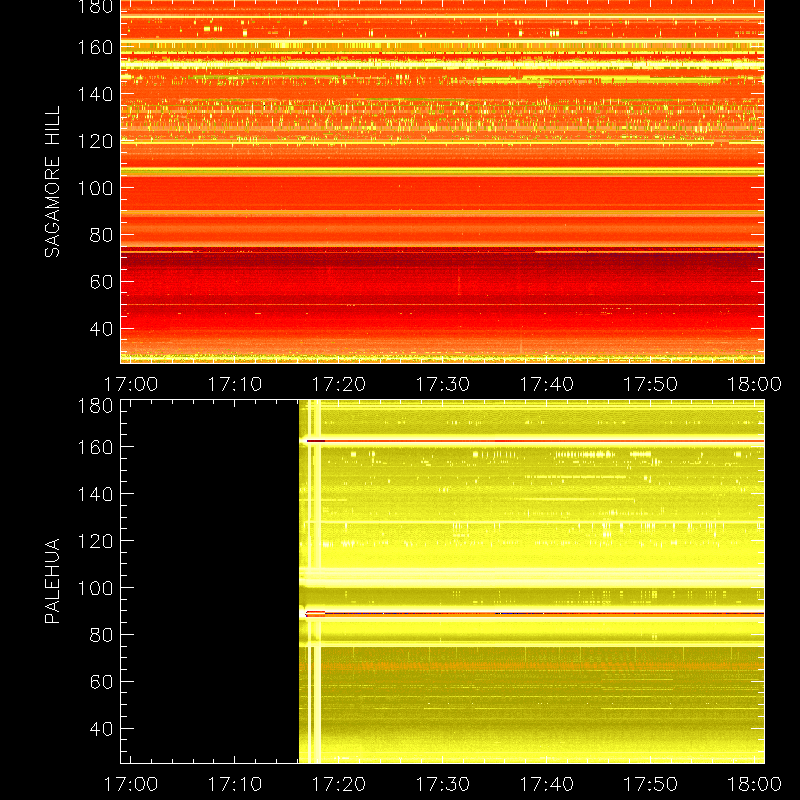Select the 40 tick label on Sagamore Hill axis
Screen dimensions: 800x800
coord(101,329)
